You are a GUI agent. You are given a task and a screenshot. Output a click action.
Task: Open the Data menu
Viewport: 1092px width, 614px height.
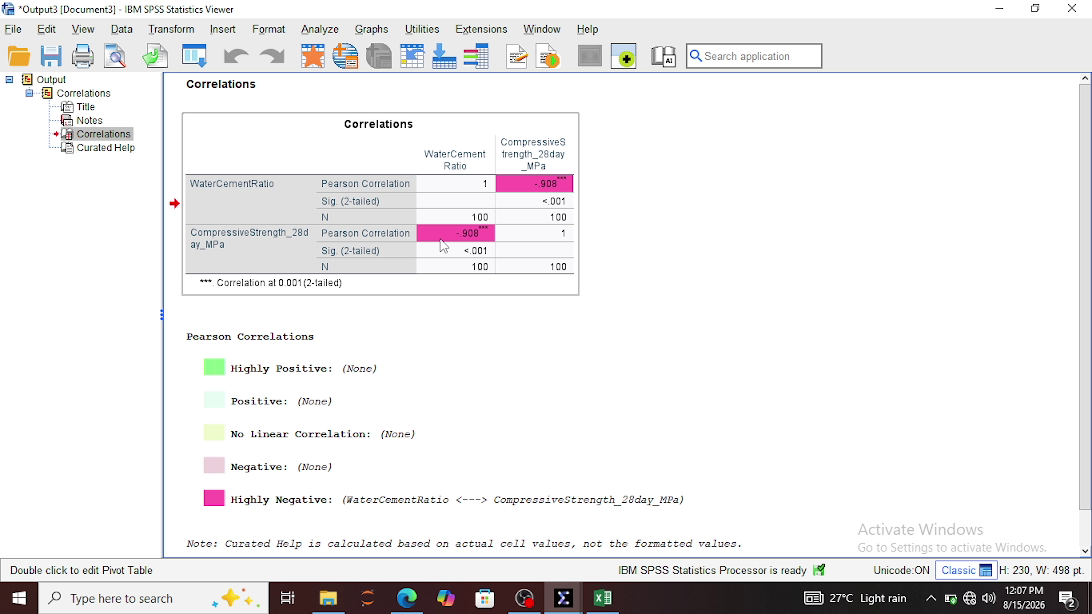coord(121,29)
